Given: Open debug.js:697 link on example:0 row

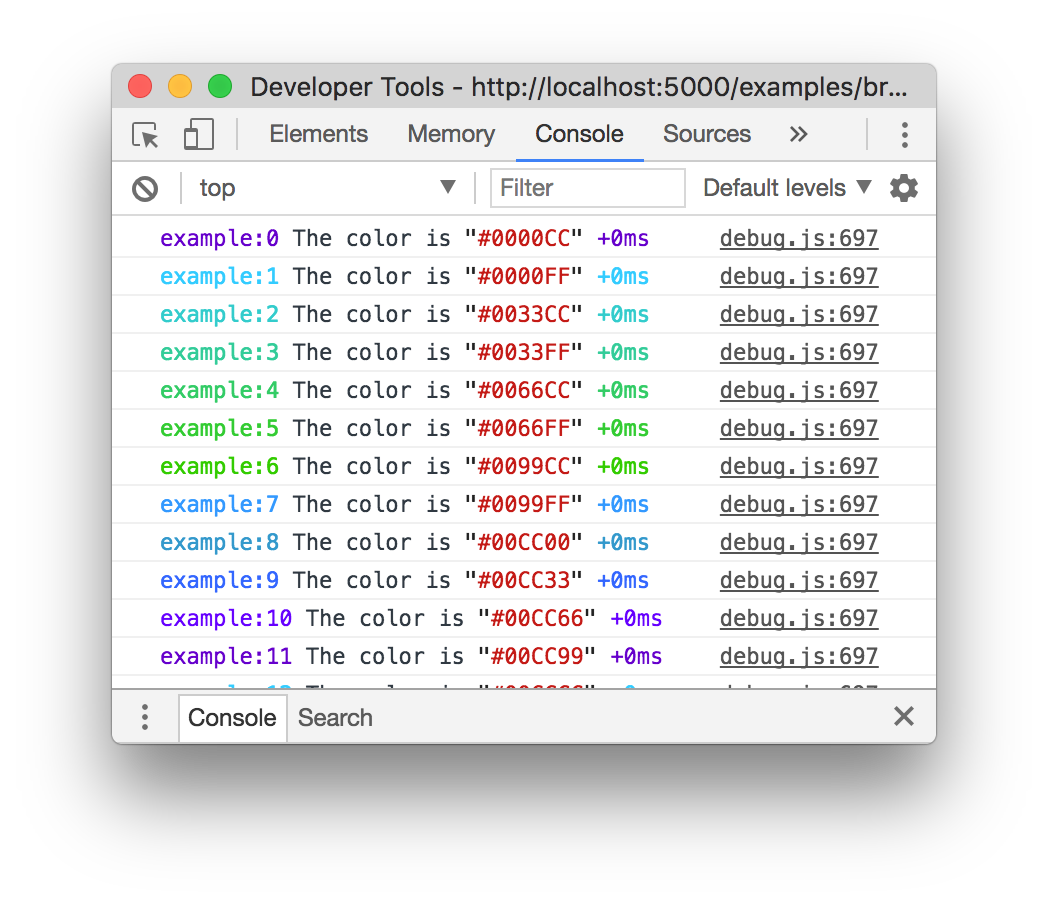Looking at the screenshot, I should tap(799, 239).
